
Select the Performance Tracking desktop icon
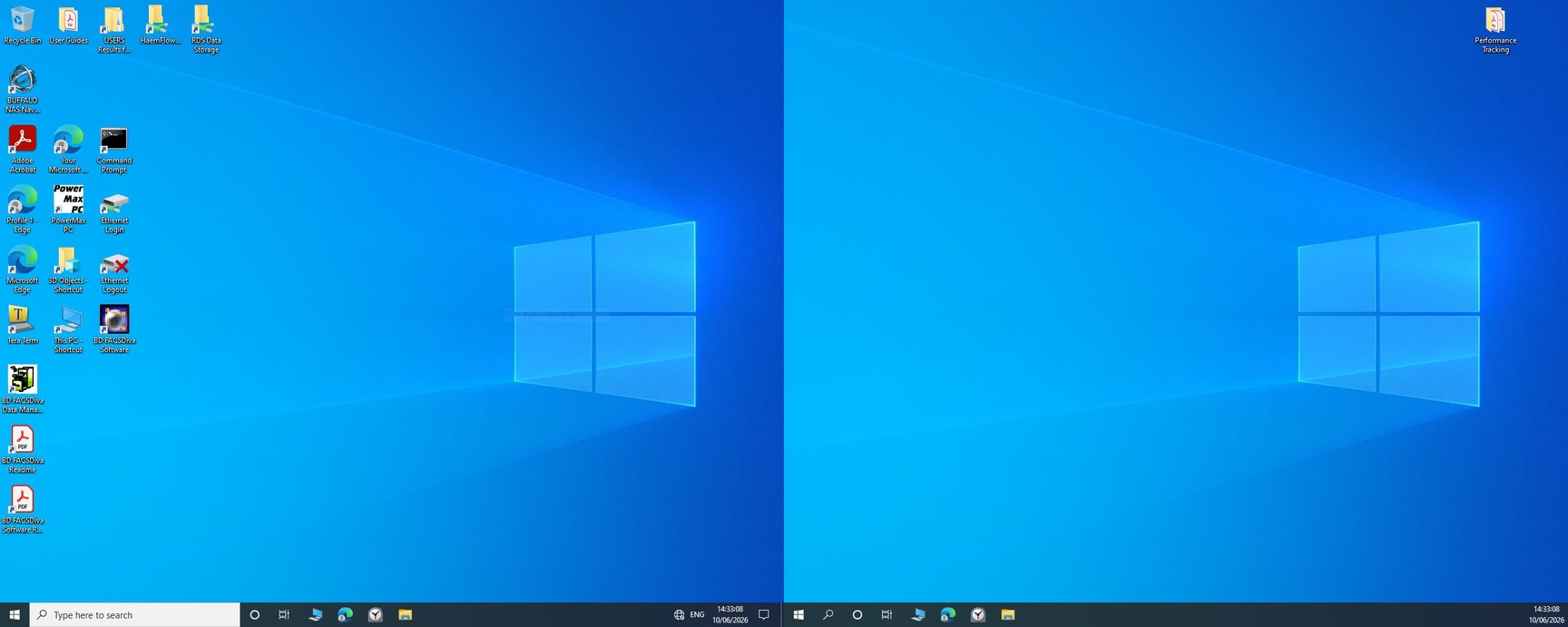coord(1495,30)
